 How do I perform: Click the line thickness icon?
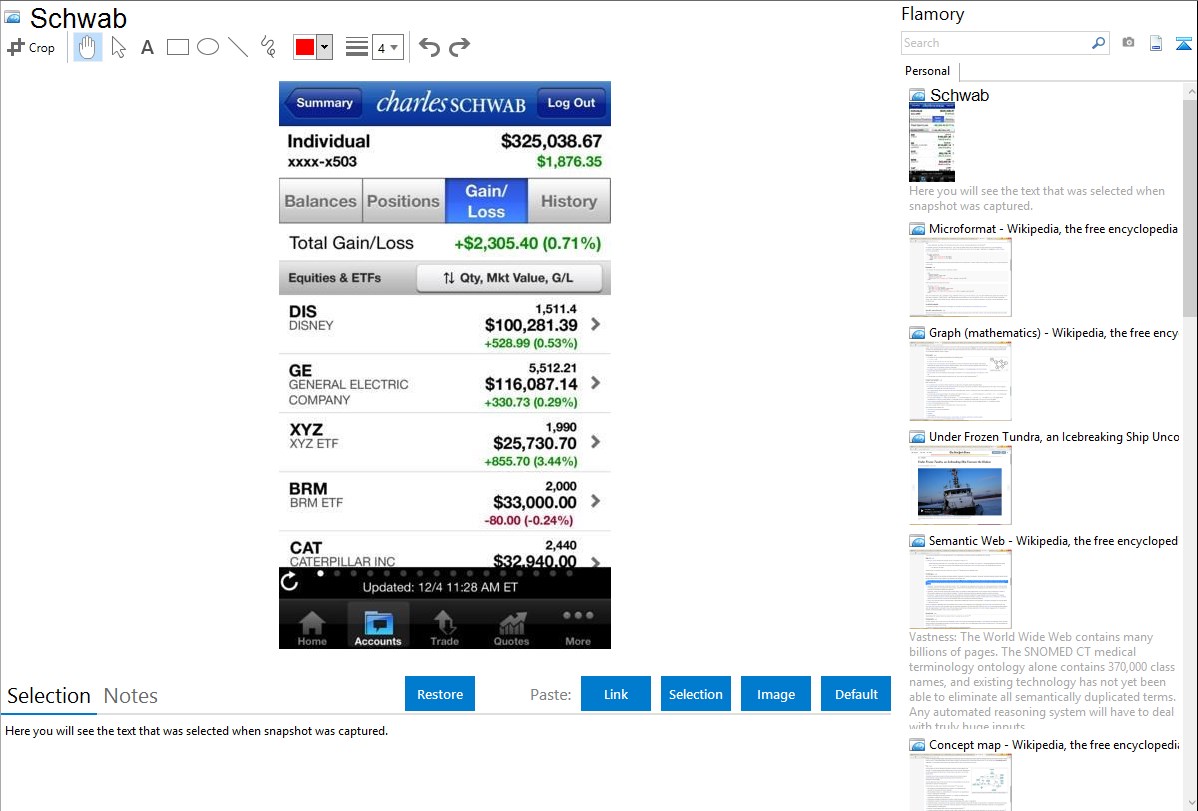pos(357,47)
